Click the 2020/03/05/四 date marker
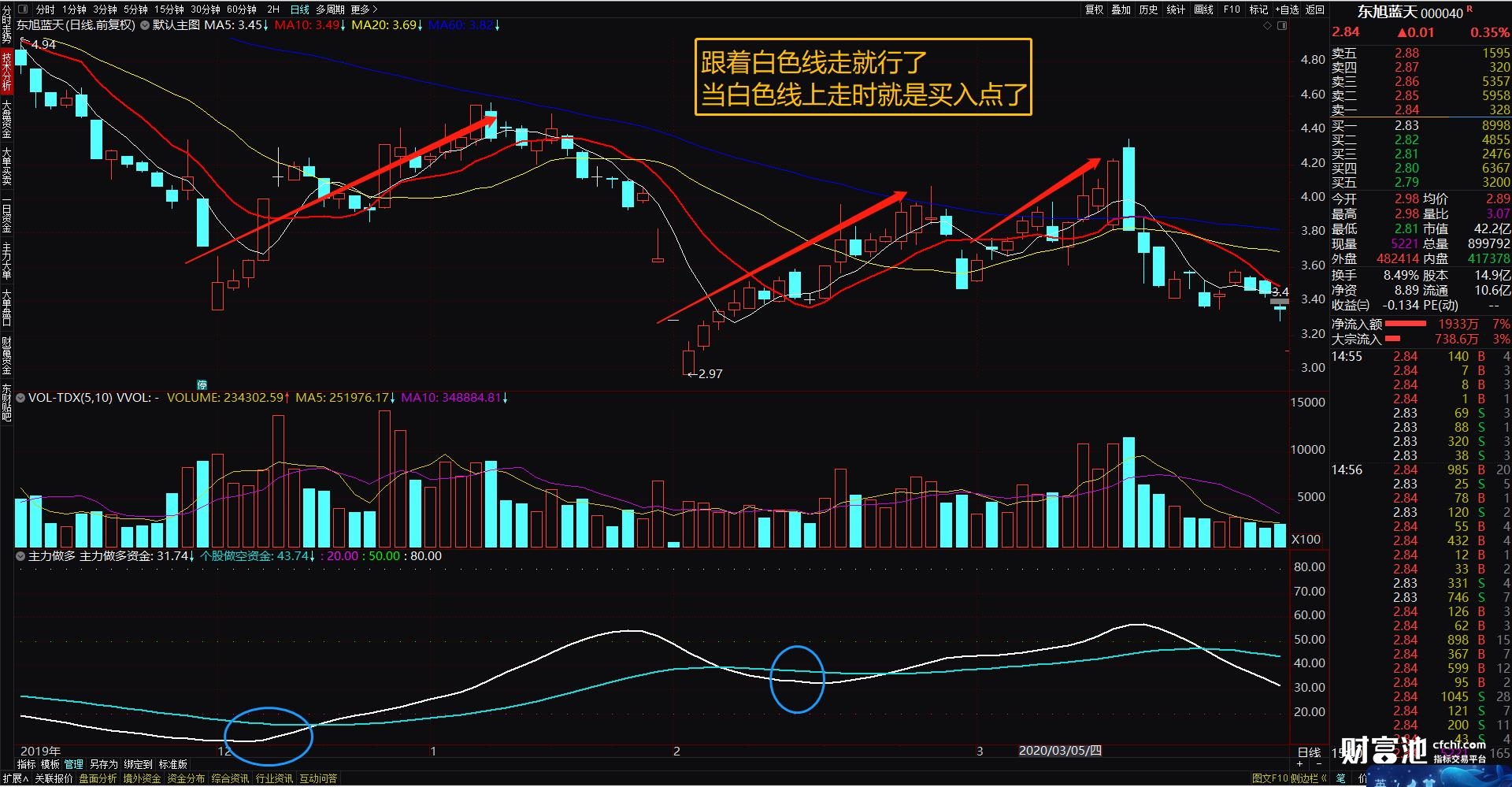This screenshot has height=787, width=1512. [x=1060, y=750]
